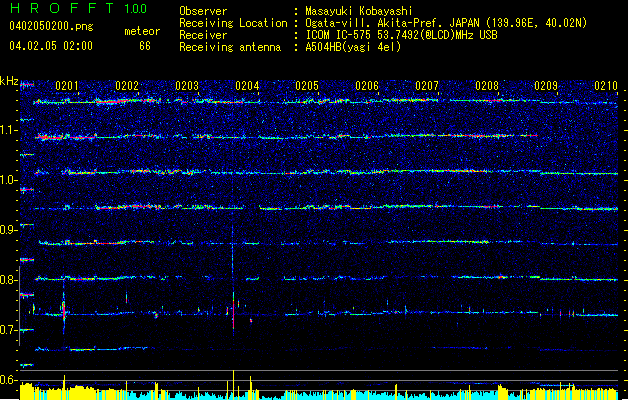This screenshot has width=629, height=400.
Task: Select the antenna text A504HB(yagi 4el)
Action: coord(353,47)
